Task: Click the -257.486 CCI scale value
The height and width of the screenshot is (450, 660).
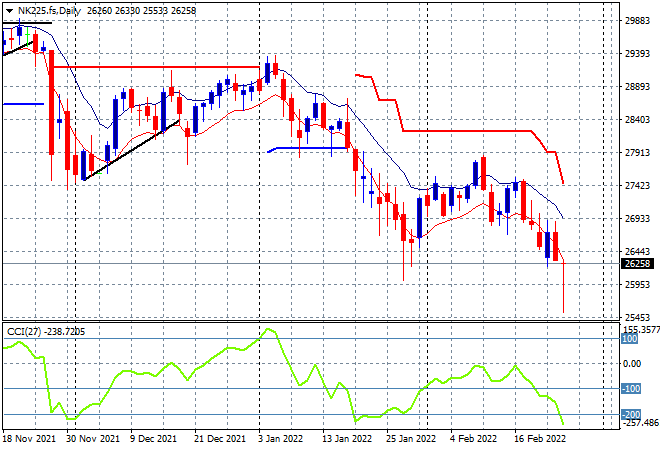Action: (x=641, y=423)
